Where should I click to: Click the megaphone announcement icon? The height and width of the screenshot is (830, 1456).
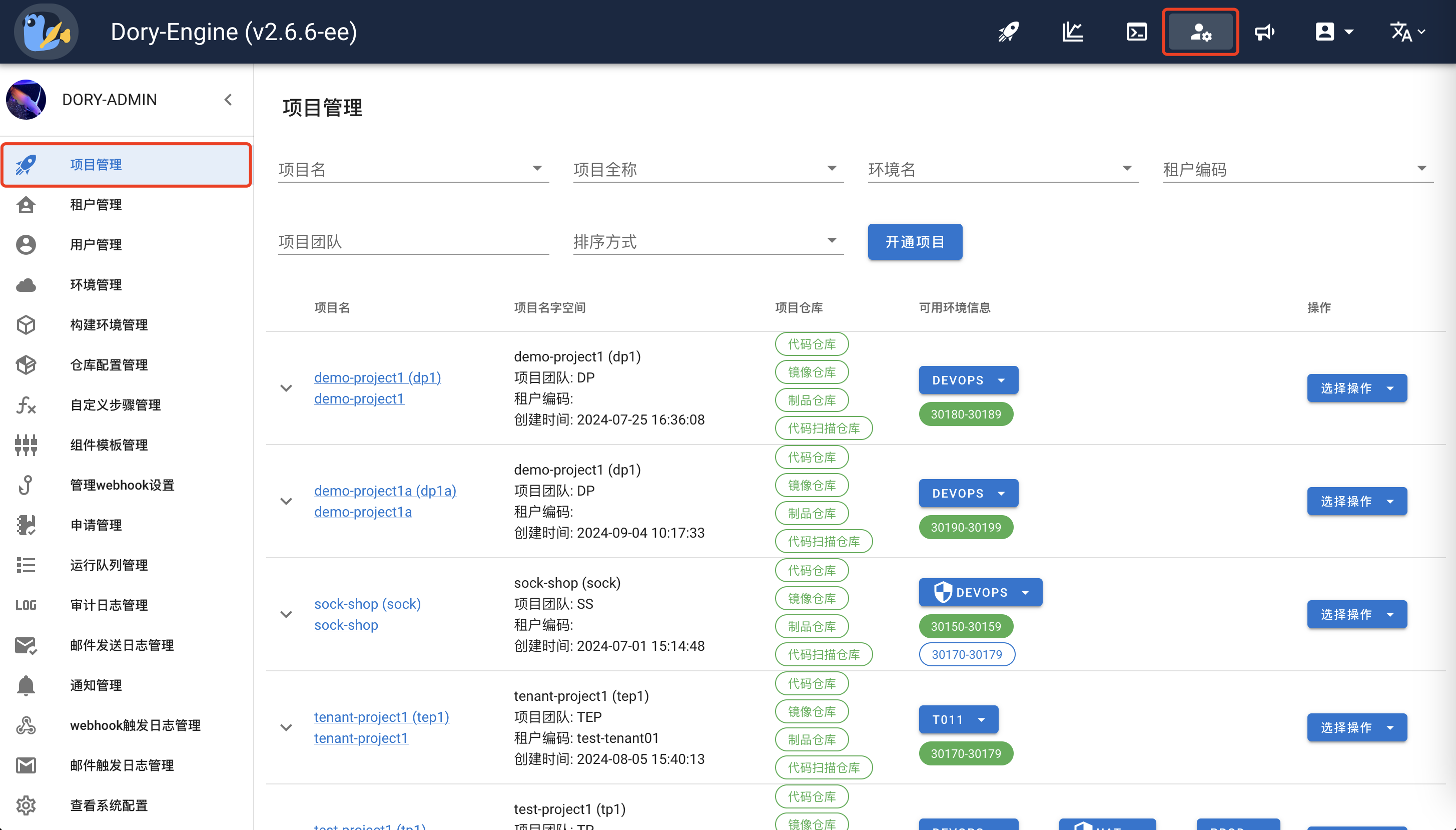1264,32
